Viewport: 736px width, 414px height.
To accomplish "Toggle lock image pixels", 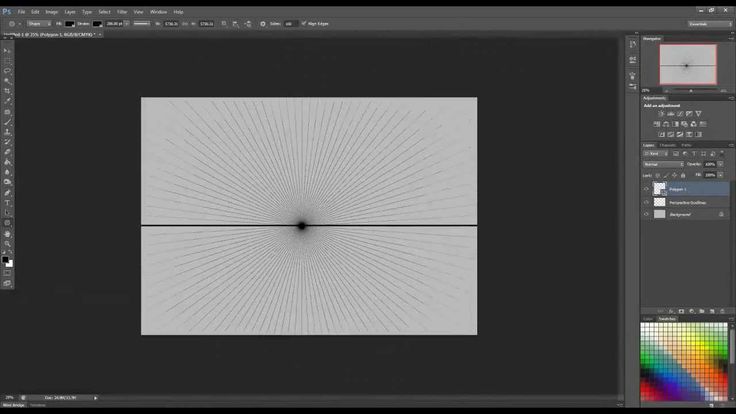I will pyautogui.click(x=666, y=175).
